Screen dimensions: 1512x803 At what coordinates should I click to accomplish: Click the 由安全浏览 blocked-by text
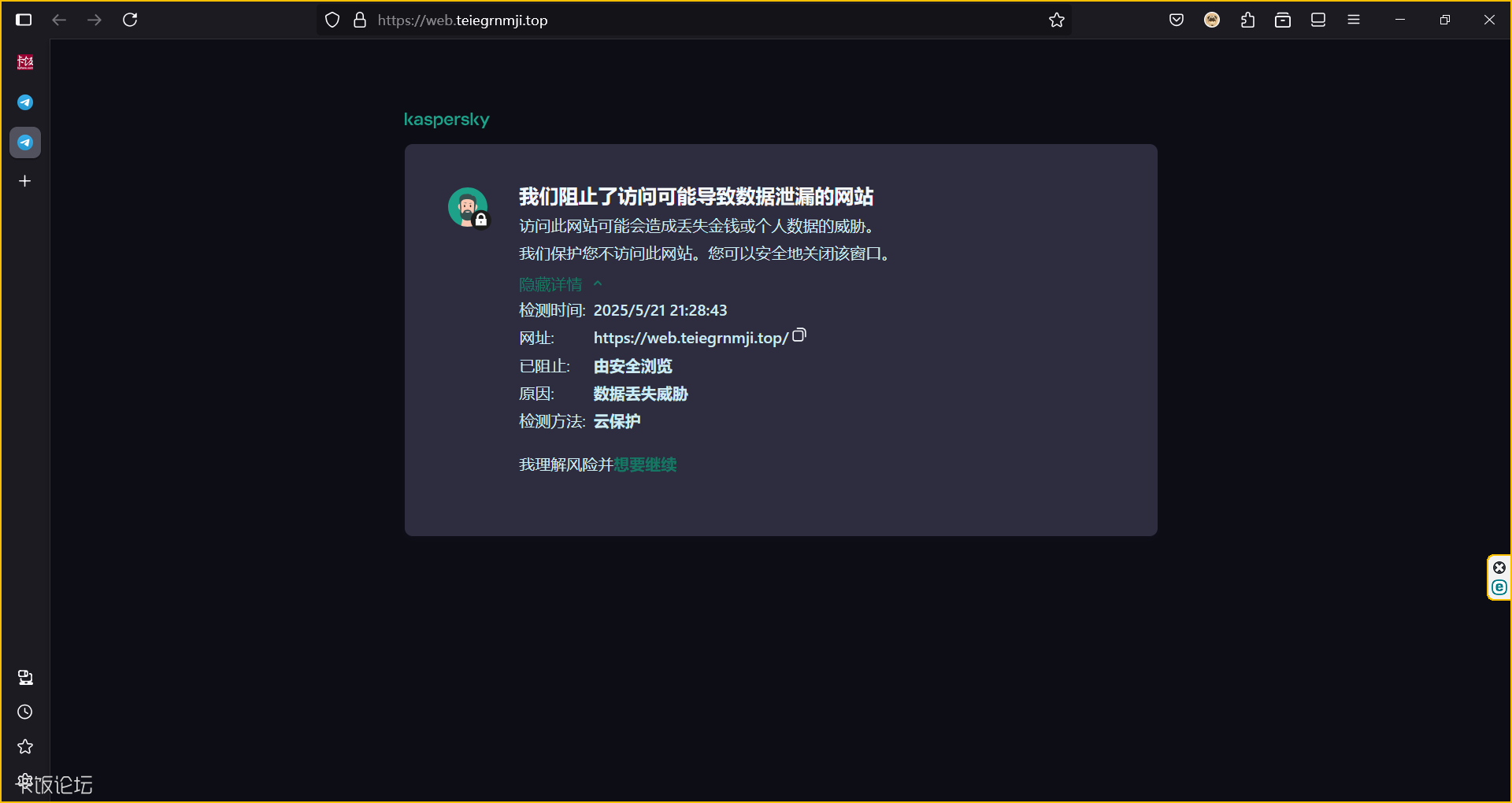(x=632, y=366)
